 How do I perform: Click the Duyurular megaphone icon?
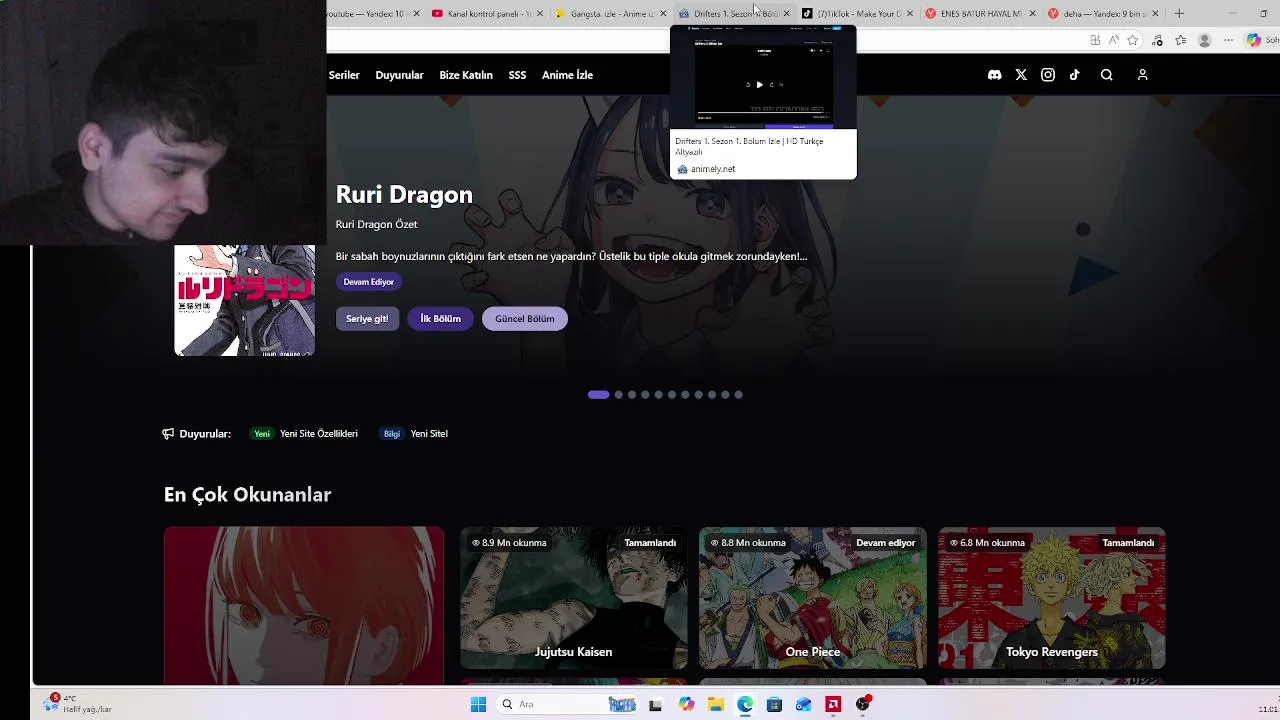[168, 434]
